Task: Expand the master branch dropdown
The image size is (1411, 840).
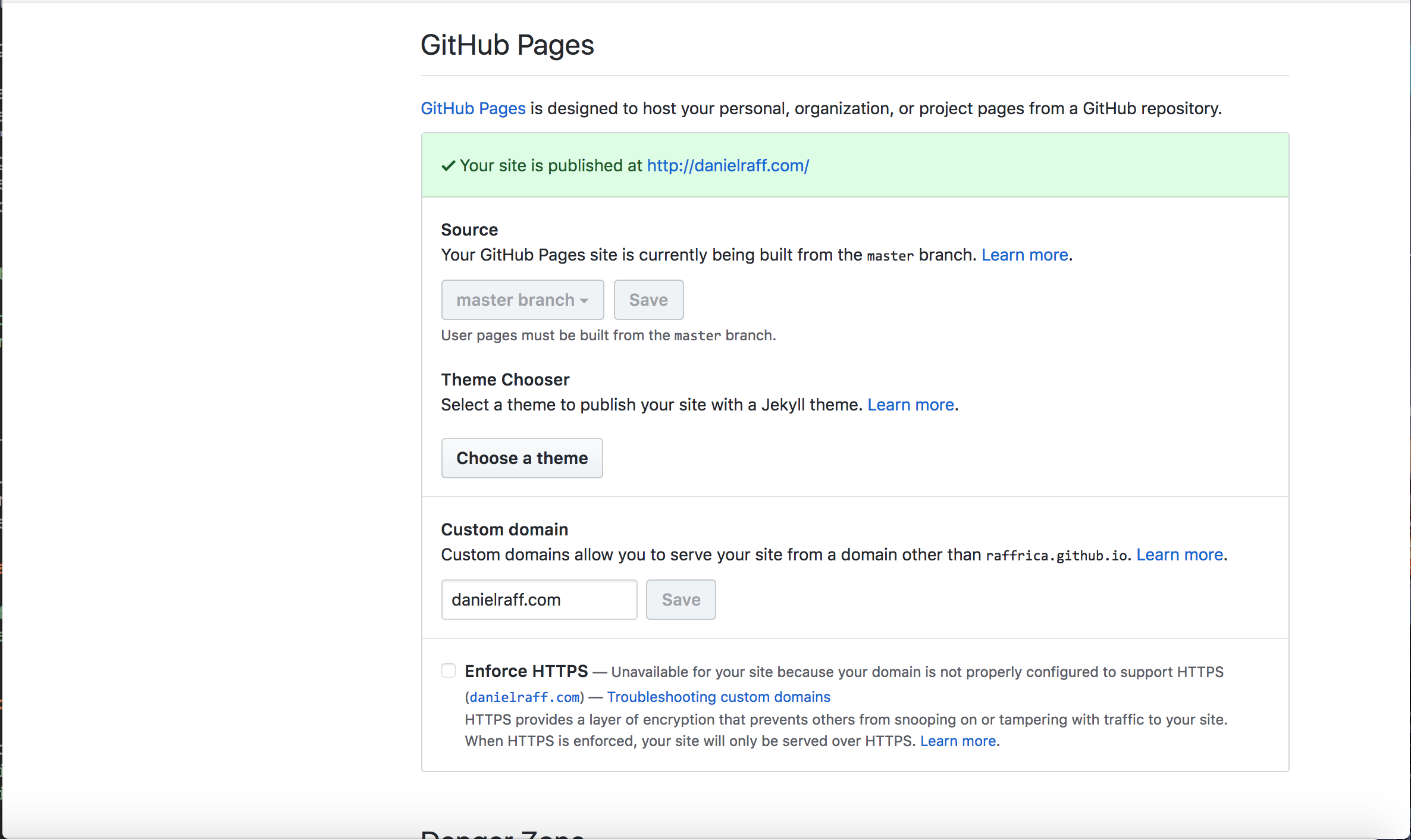Action: (522, 300)
